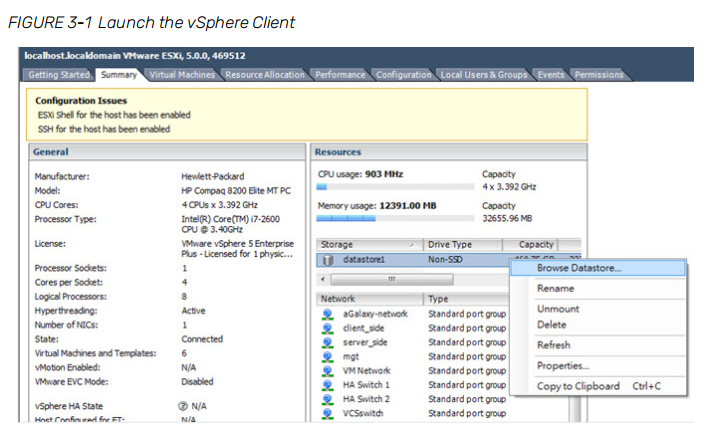Click the aGalaxy-network port group icon
The height and width of the screenshot is (442, 709).
point(327,314)
